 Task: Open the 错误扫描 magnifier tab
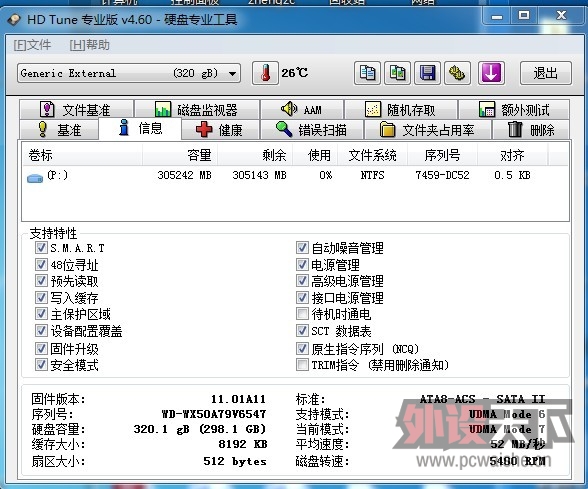[x=312, y=130]
